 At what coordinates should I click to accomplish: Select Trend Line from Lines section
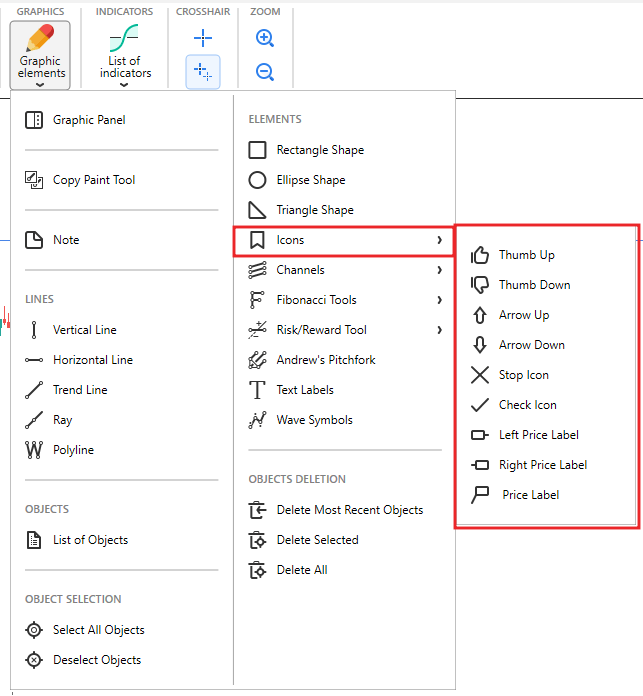(x=79, y=390)
